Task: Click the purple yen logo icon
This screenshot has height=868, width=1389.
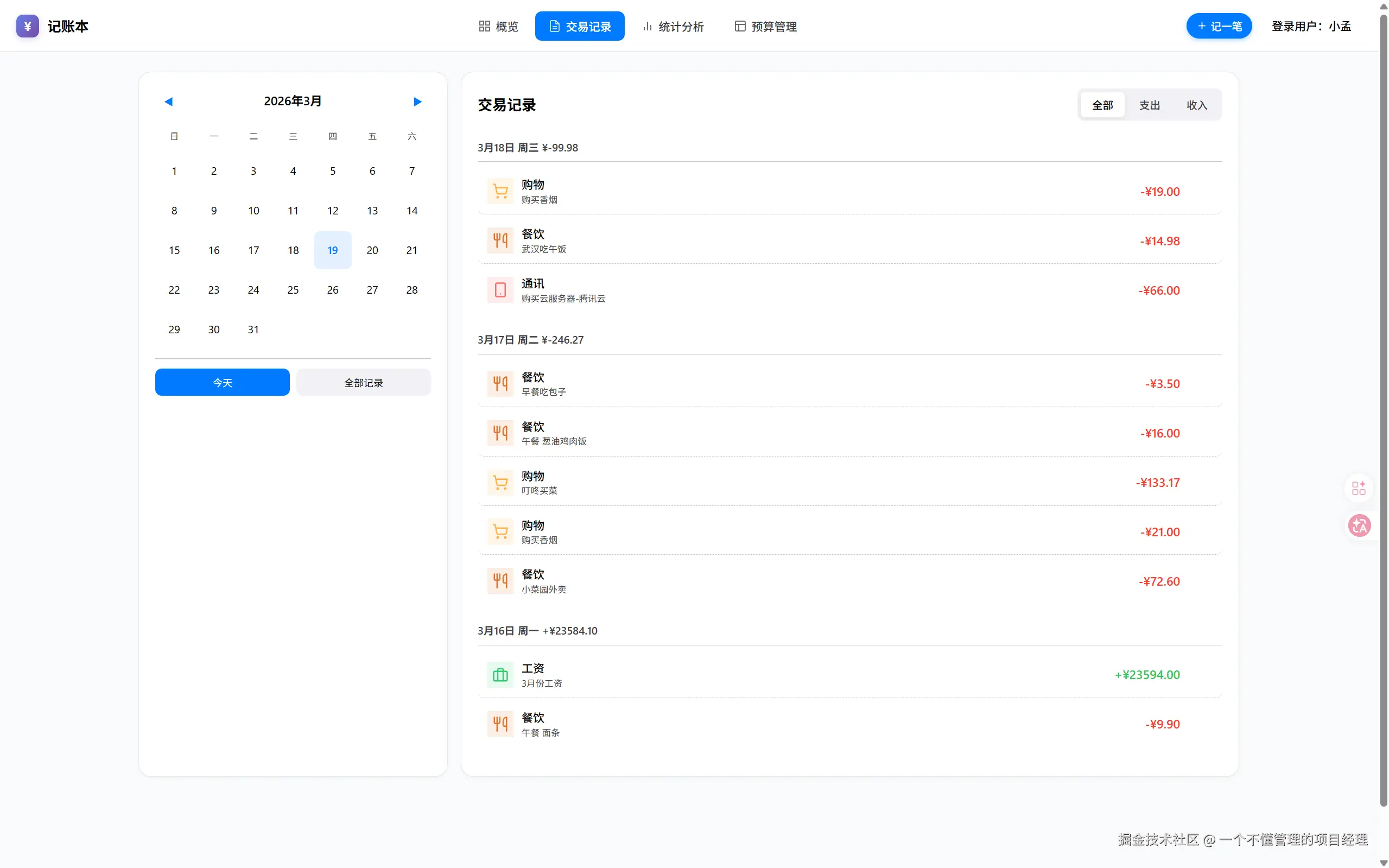Action: (27, 26)
